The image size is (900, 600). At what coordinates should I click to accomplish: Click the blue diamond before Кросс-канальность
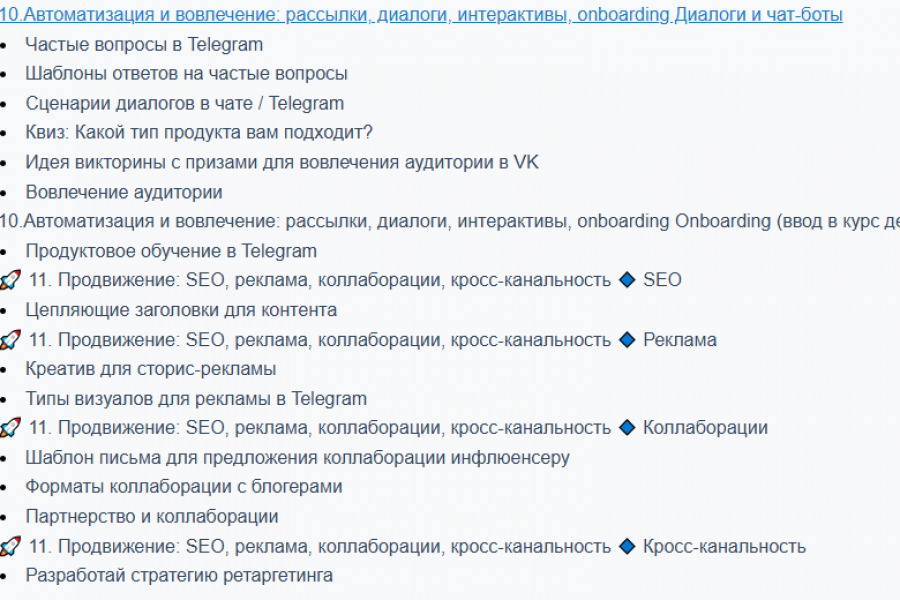tap(627, 546)
